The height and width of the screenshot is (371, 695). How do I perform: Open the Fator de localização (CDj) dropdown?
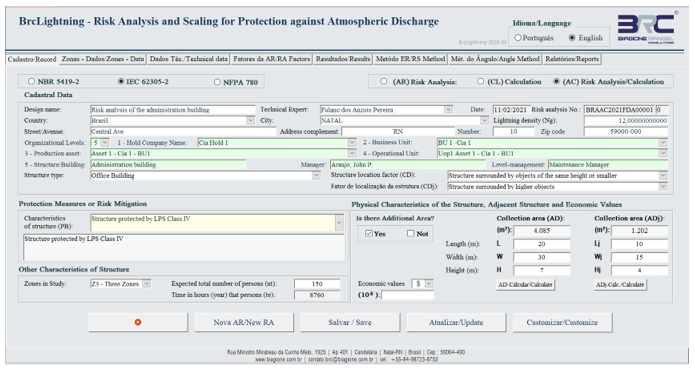click(663, 187)
